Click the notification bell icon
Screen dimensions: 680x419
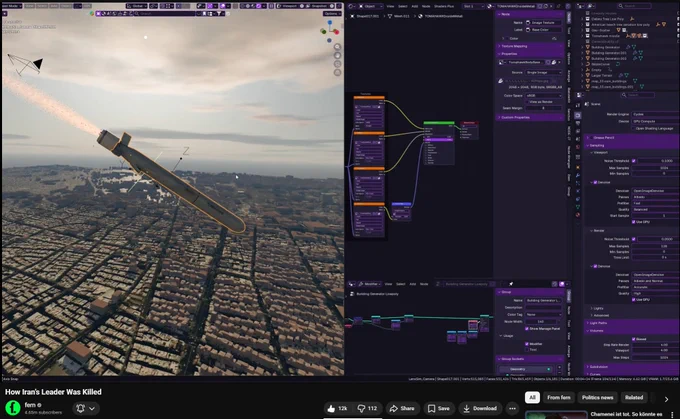81,408
